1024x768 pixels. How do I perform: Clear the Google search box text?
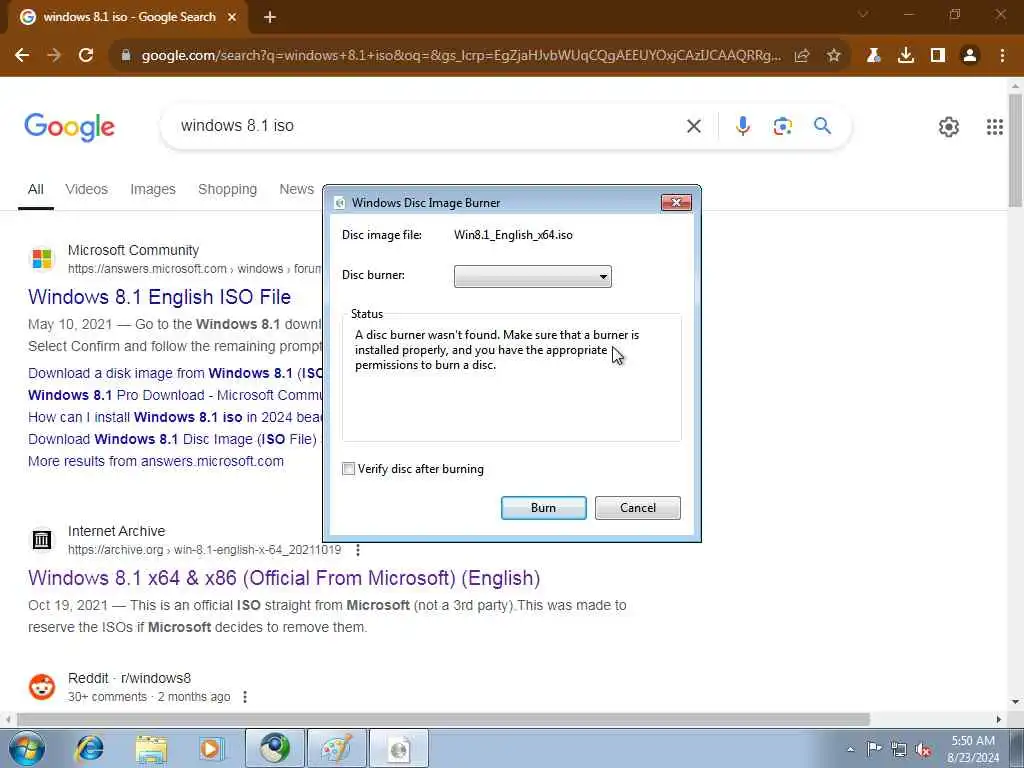point(694,125)
